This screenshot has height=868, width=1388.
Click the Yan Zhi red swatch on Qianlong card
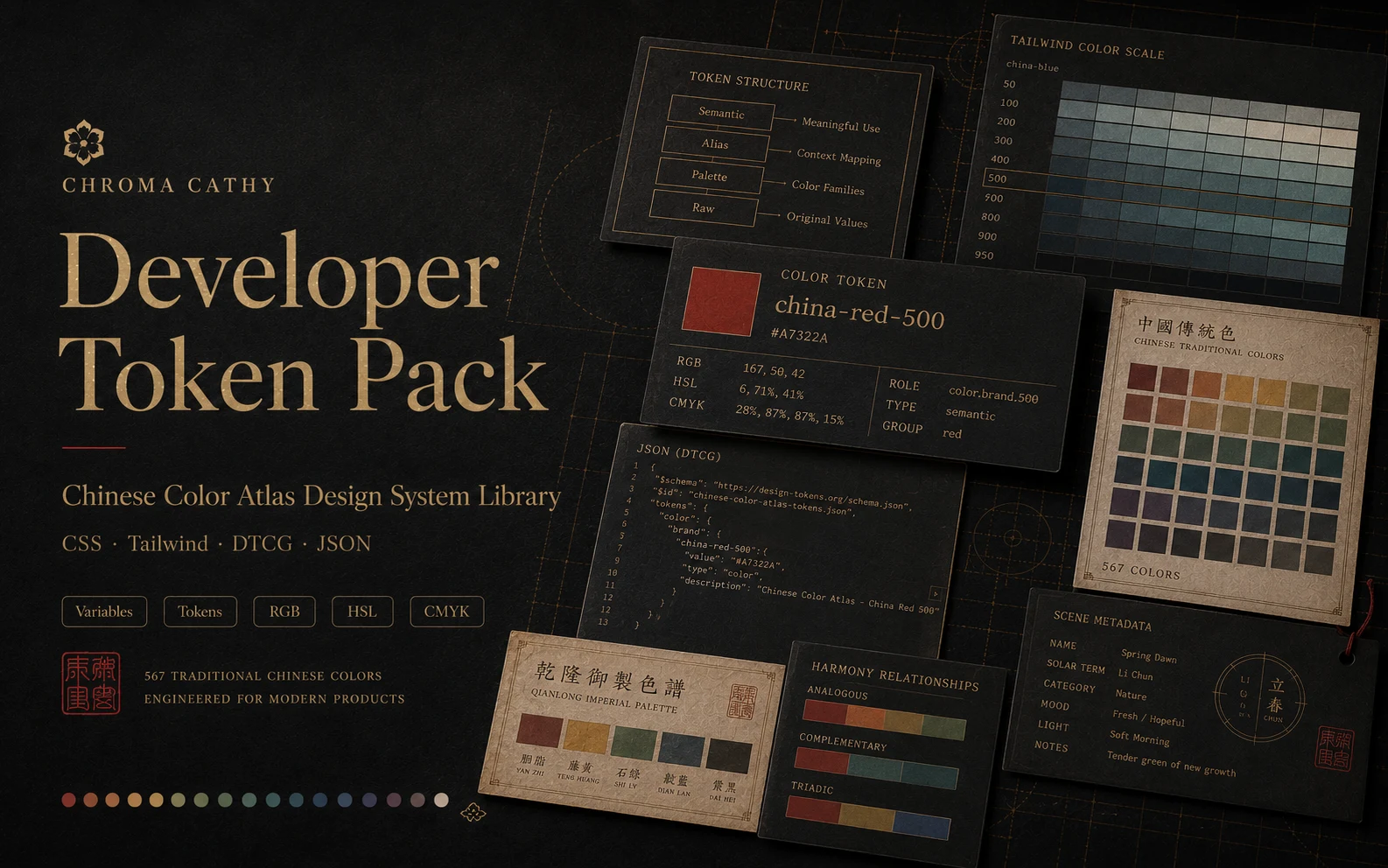[539, 731]
